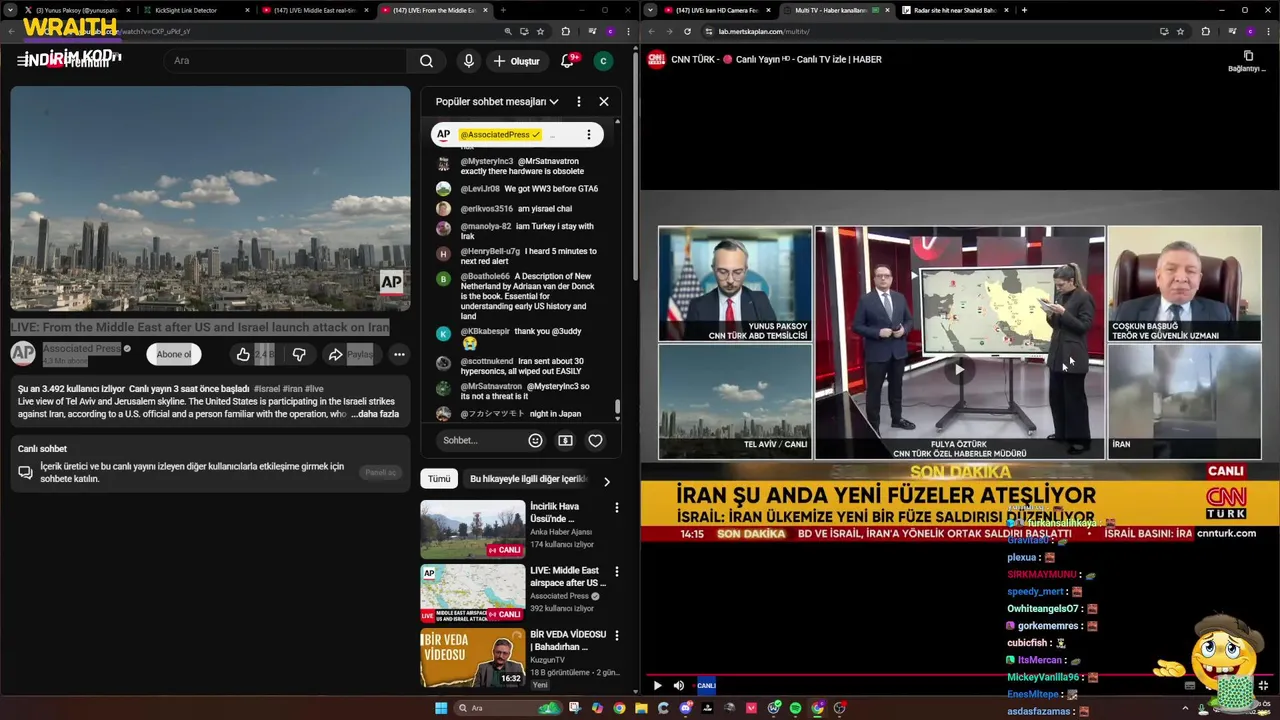Switch to LIVE: Iran HD Camera Feed tab
This screenshot has width=1280, height=720.
click(717, 10)
